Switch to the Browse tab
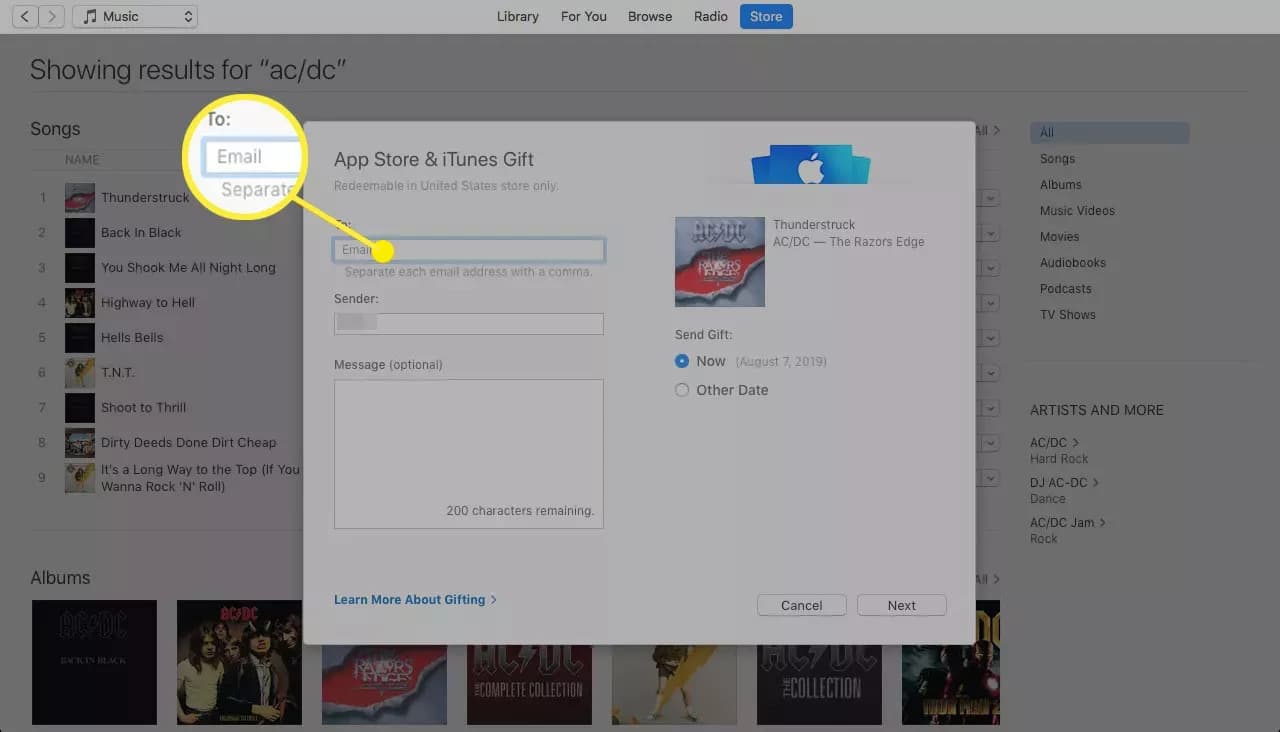 pyautogui.click(x=650, y=16)
